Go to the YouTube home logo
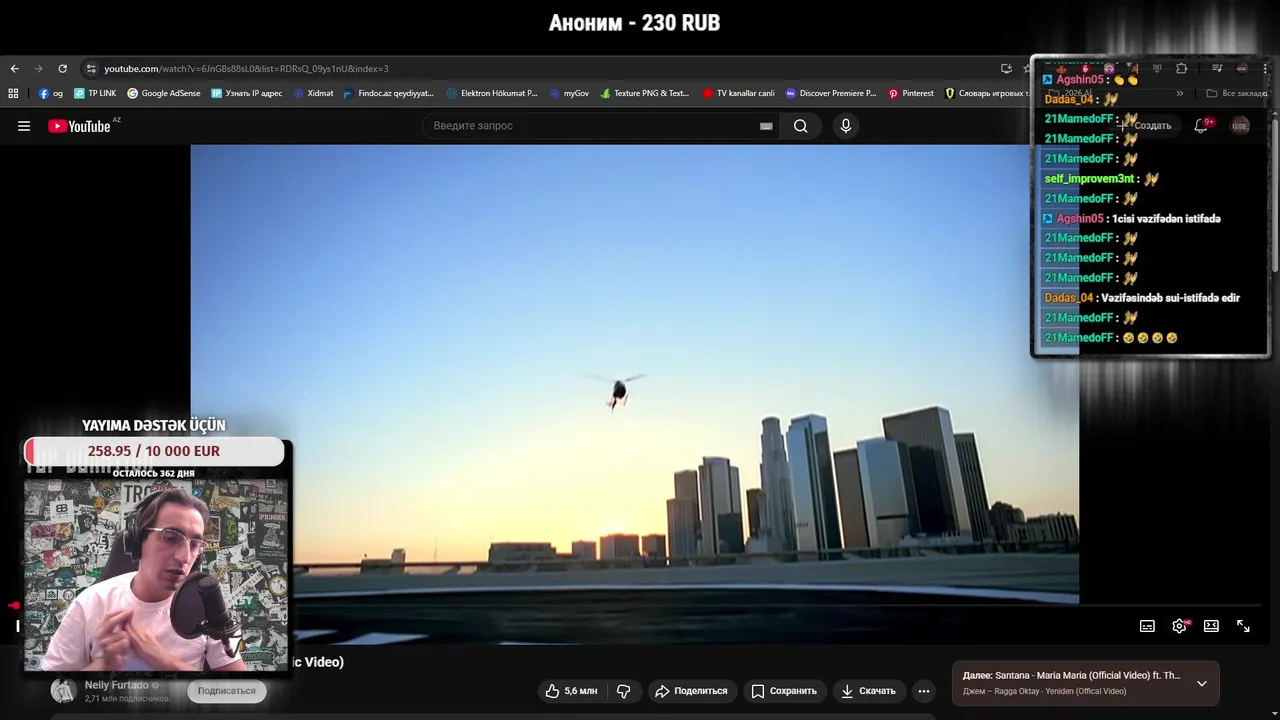Image resolution: width=1280 pixels, height=720 pixels. point(79,126)
